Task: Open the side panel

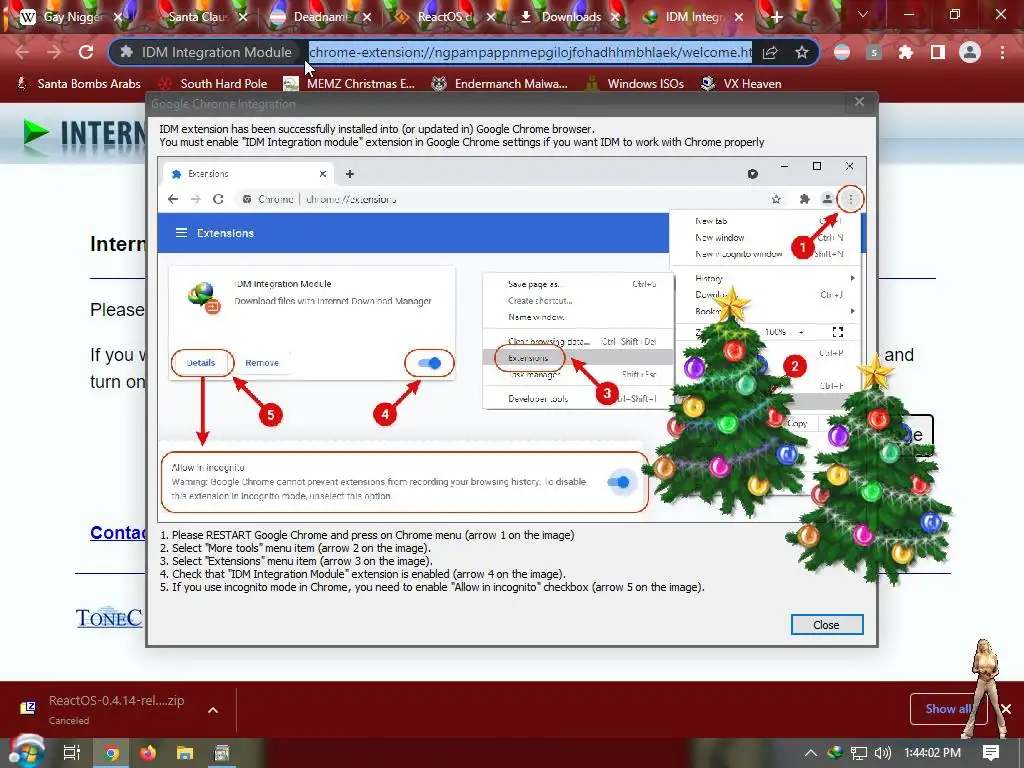Action: pyautogui.click(x=938, y=52)
